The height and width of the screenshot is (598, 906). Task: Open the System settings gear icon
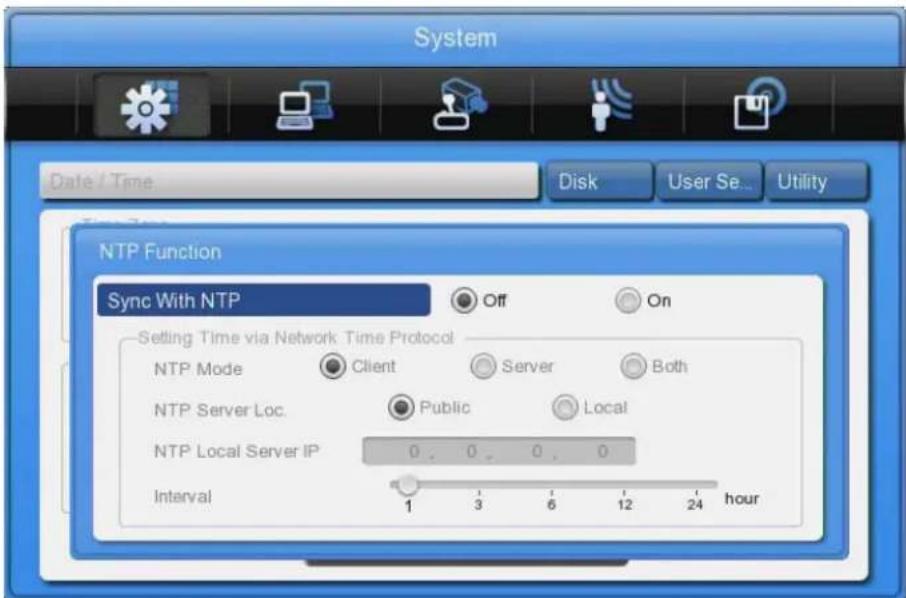coord(151,106)
